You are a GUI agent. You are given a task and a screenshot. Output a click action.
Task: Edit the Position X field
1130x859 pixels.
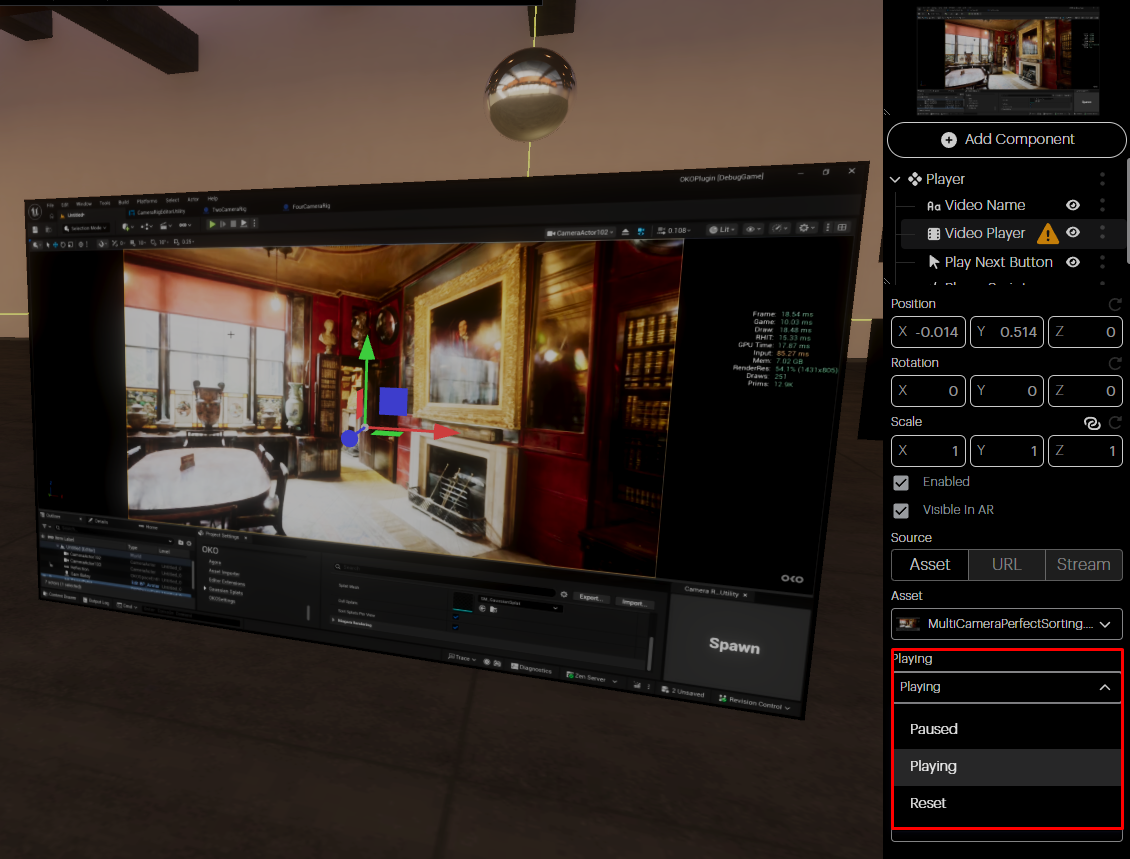click(x=928, y=332)
